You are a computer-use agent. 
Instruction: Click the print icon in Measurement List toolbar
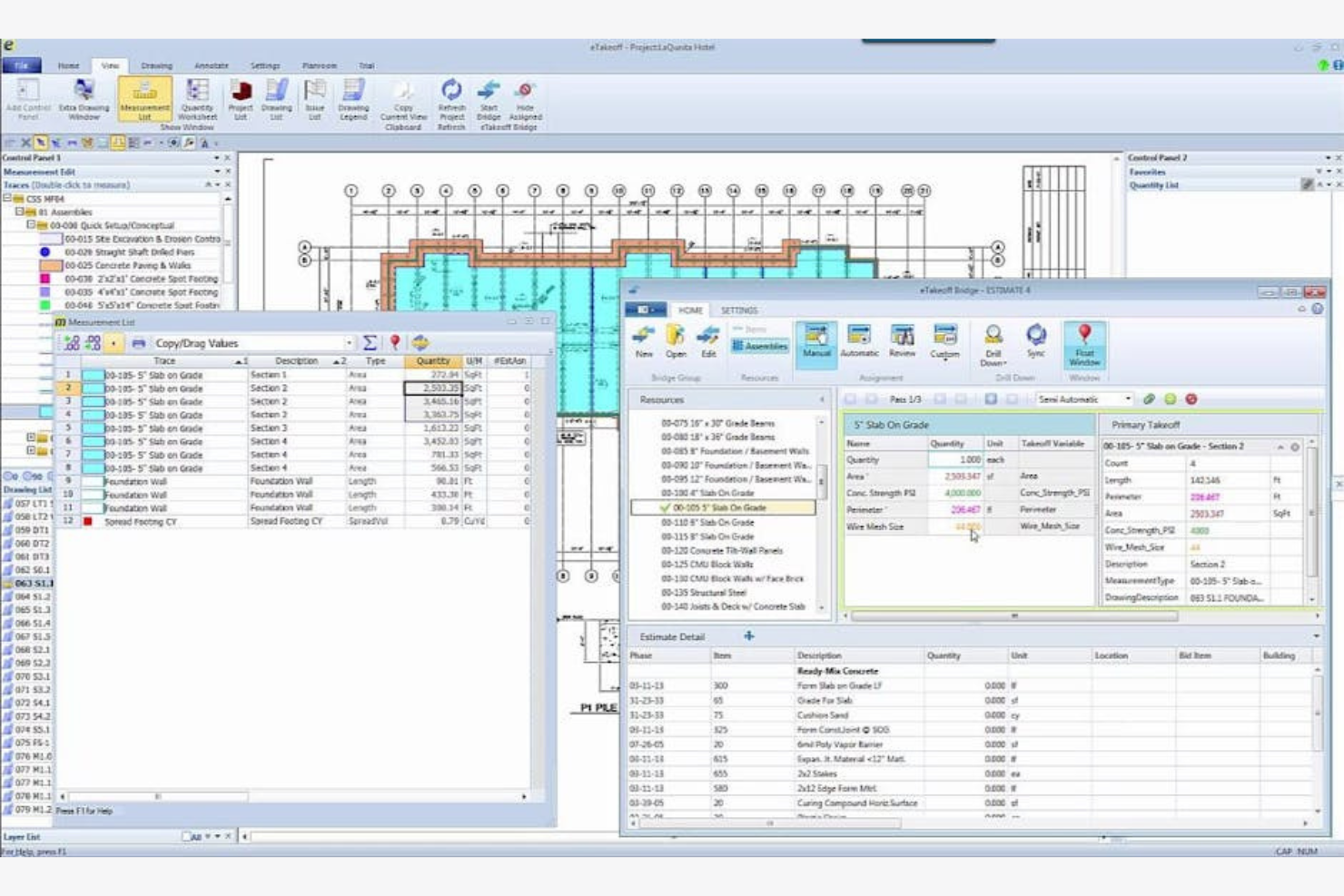point(138,343)
